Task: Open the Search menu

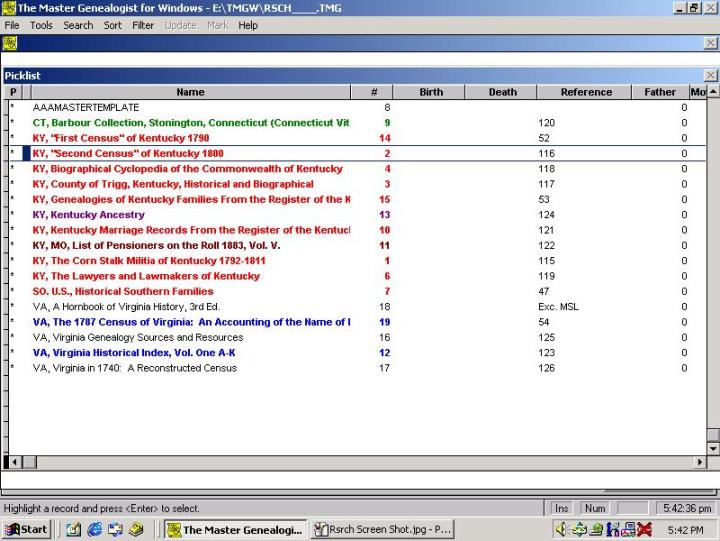Action: tap(78, 25)
